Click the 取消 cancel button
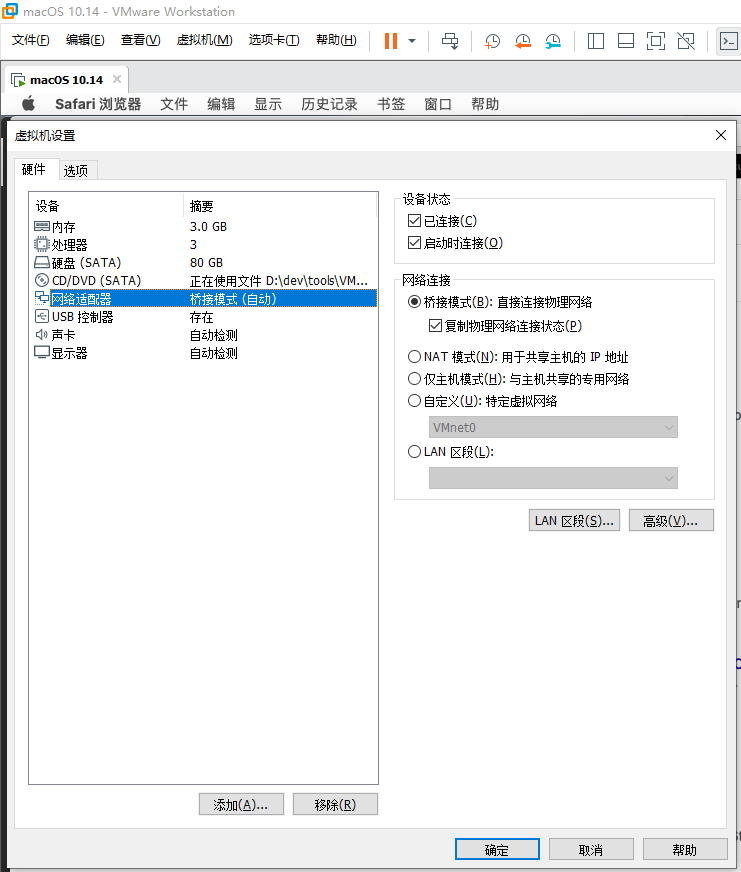The height and width of the screenshot is (872, 741). [x=591, y=849]
